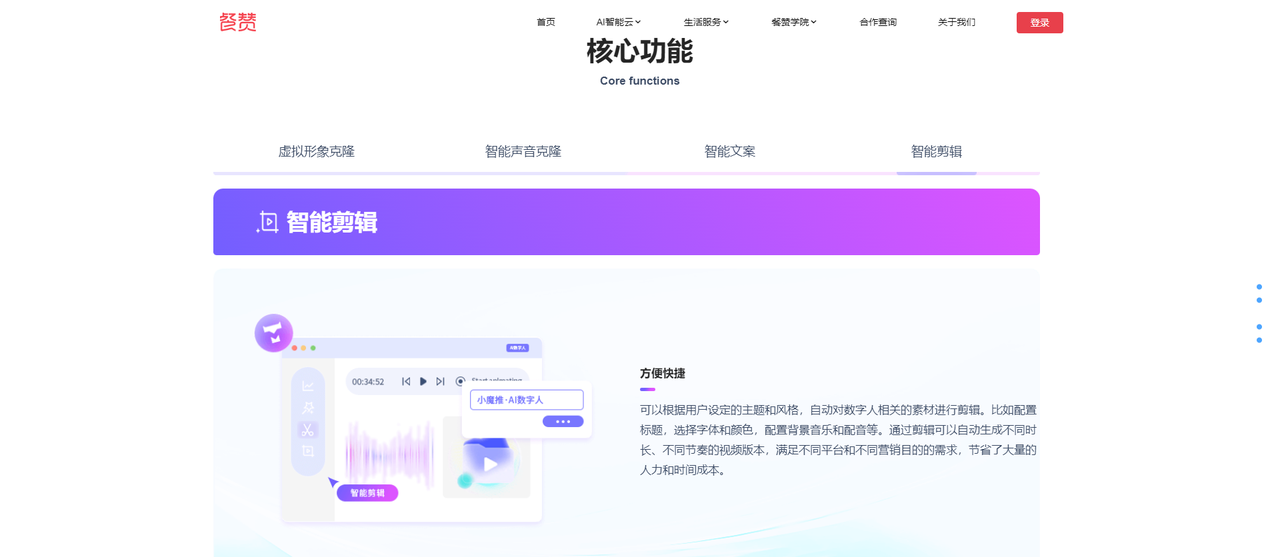Click the play button in the illustration player bar
Viewport: 1280px width, 557px height.
click(x=423, y=381)
